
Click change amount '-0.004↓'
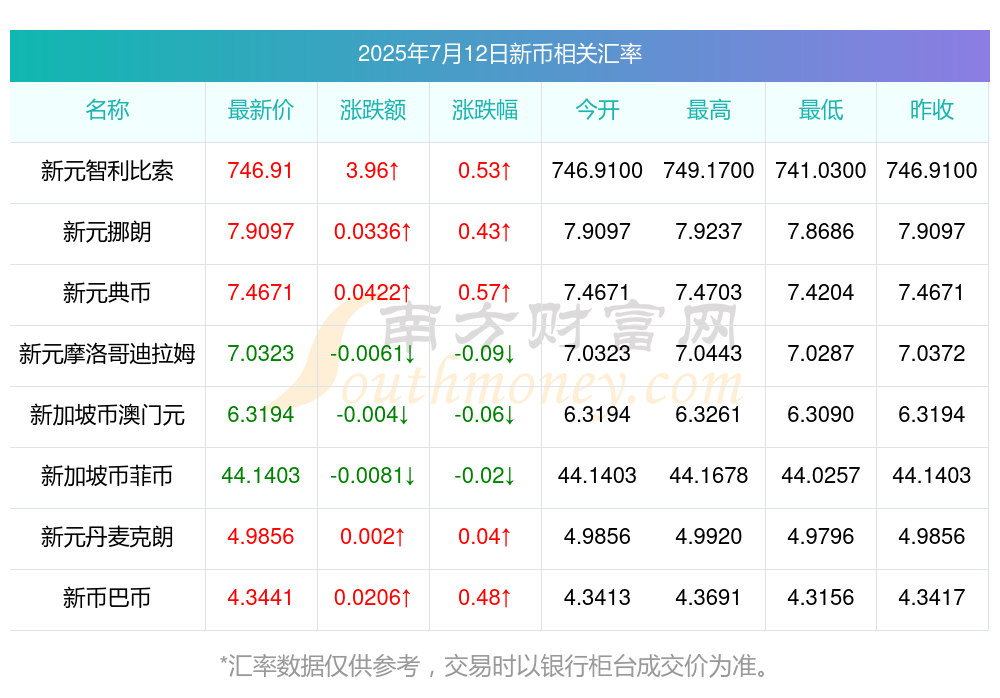click(373, 415)
